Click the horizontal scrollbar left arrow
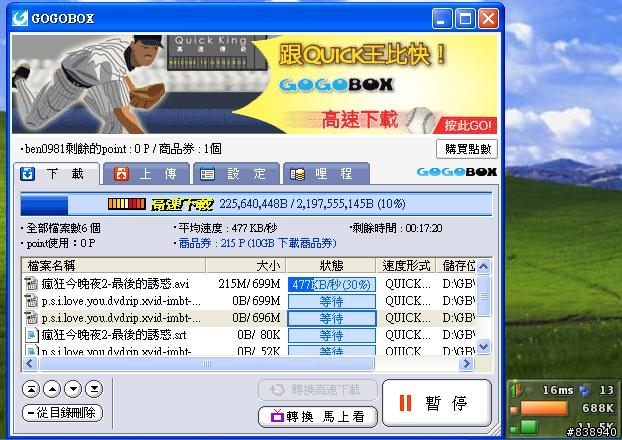Viewport: 622px width, 440px height. [30, 363]
